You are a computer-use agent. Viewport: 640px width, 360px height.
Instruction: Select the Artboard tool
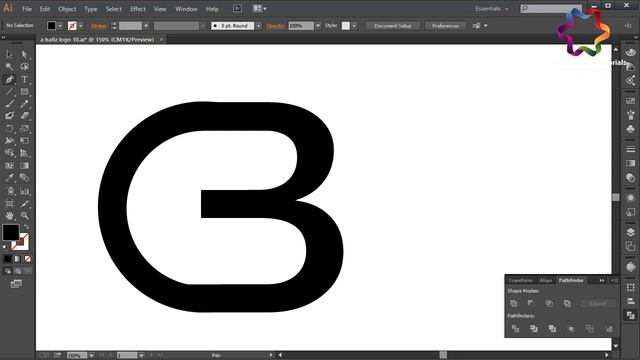click(x=9, y=203)
